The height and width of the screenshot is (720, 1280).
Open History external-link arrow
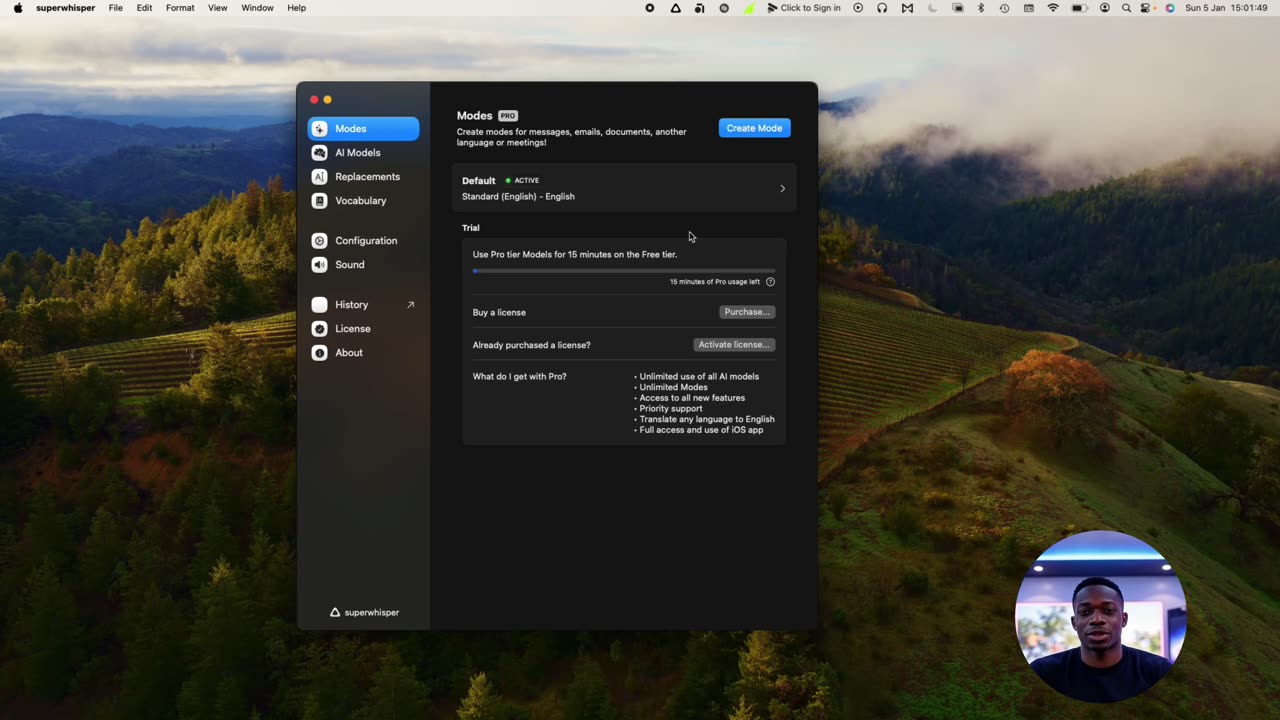(x=410, y=304)
